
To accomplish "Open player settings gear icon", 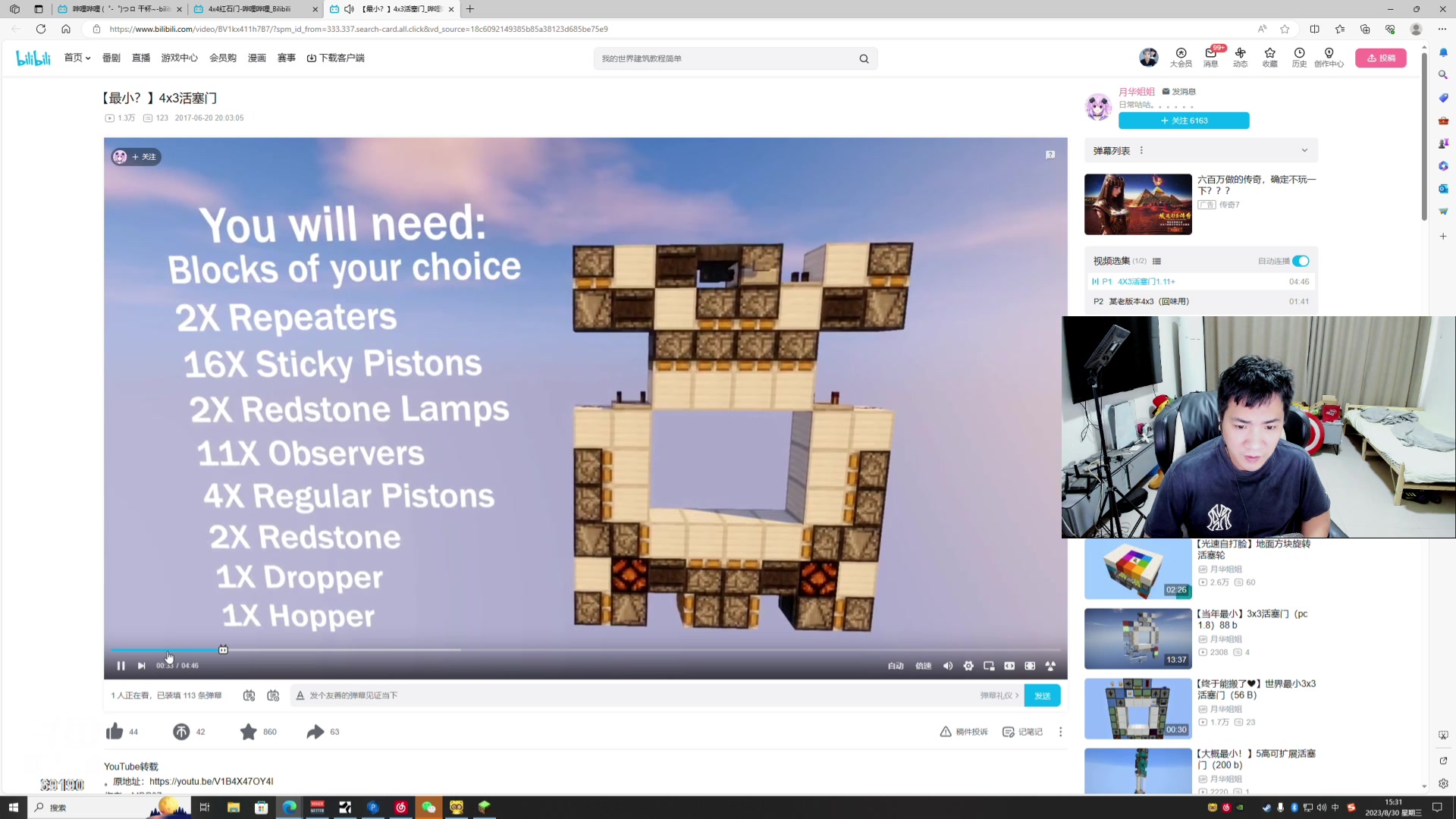I will (x=968, y=666).
